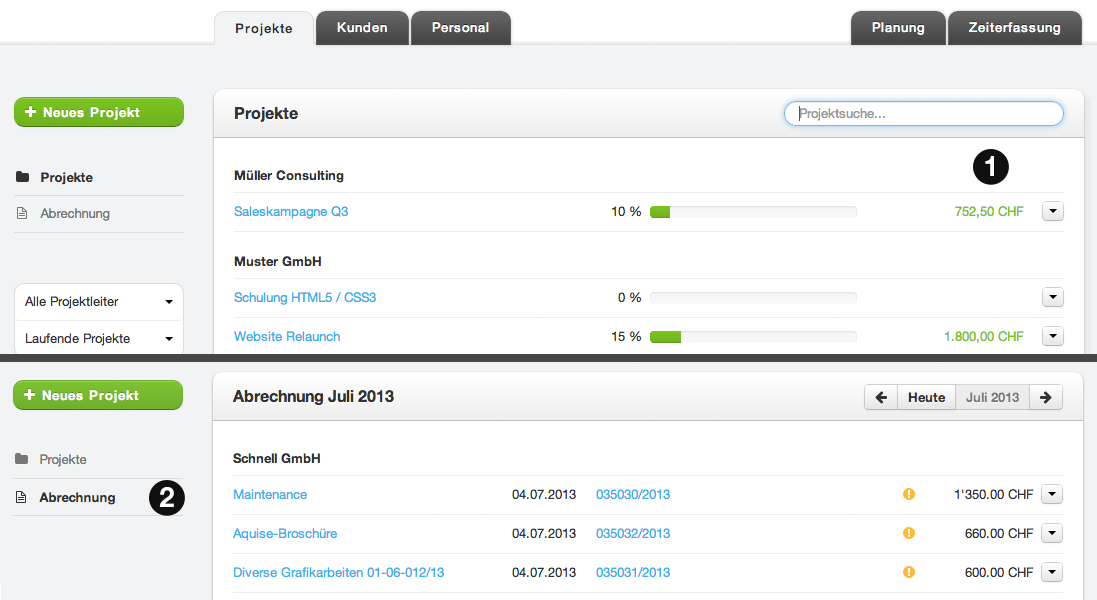Click the Juli 2013 month button
The width and height of the screenshot is (1097, 600).
pyautogui.click(x=992, y=397)
